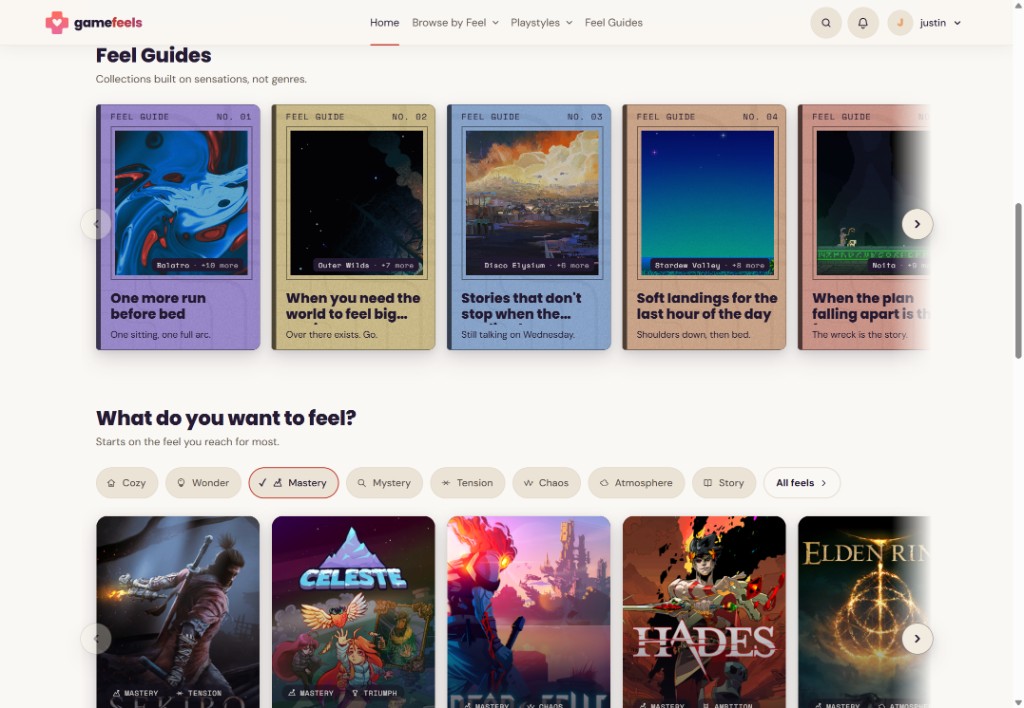Select the Story feel chip

coord(724,483)
